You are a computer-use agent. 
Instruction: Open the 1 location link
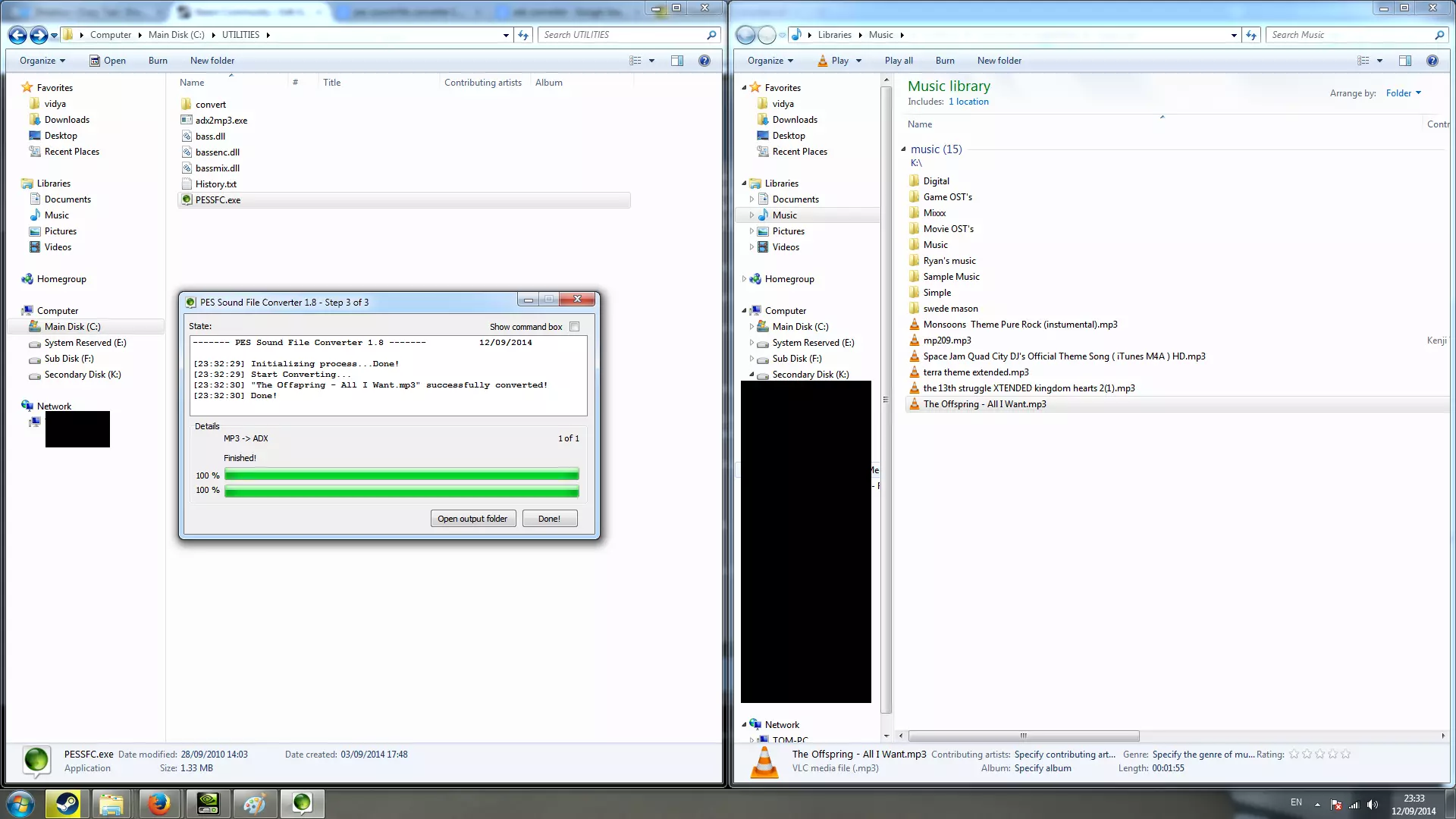968,102
